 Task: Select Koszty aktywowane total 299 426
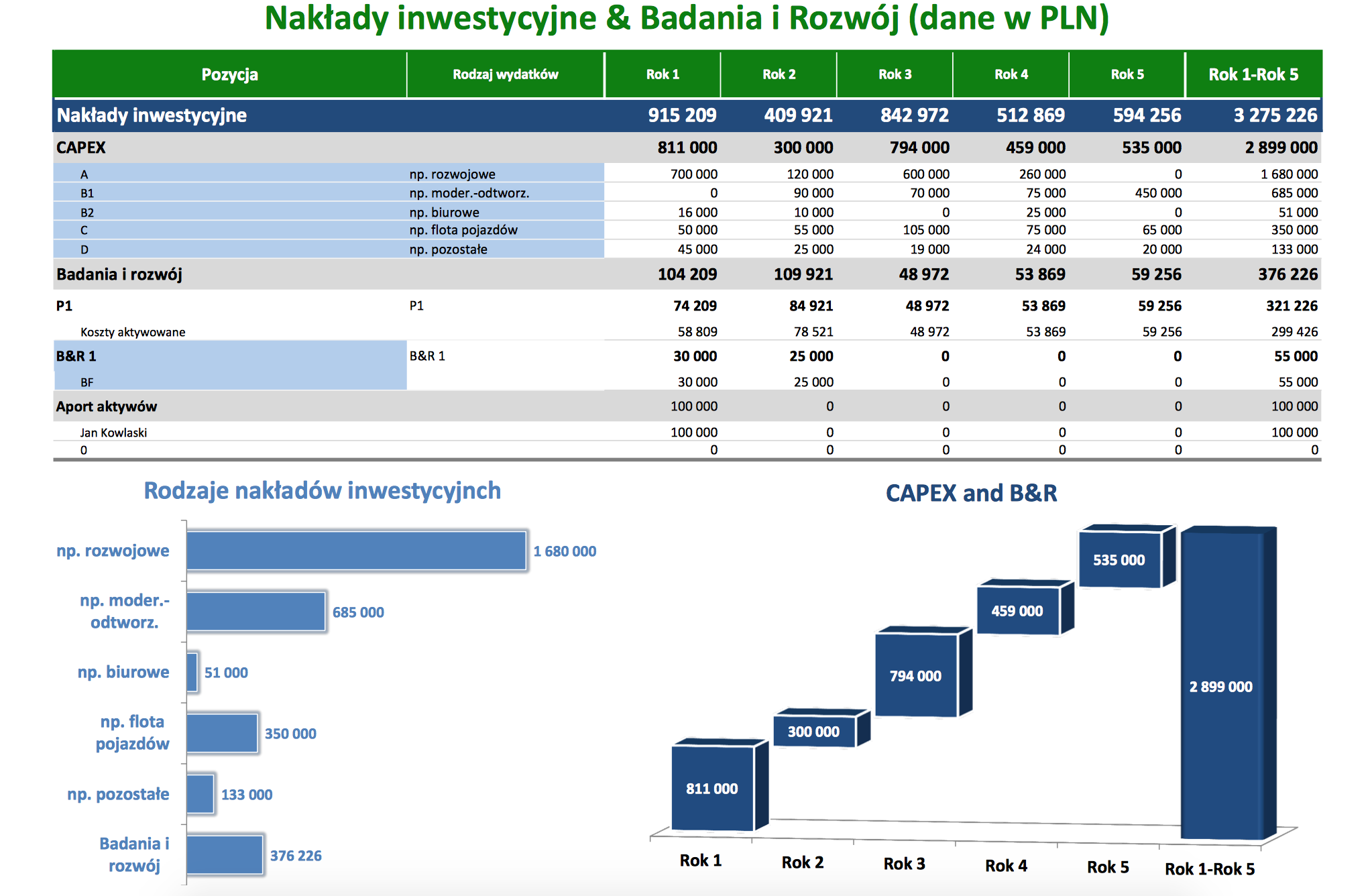[1294, 332]
